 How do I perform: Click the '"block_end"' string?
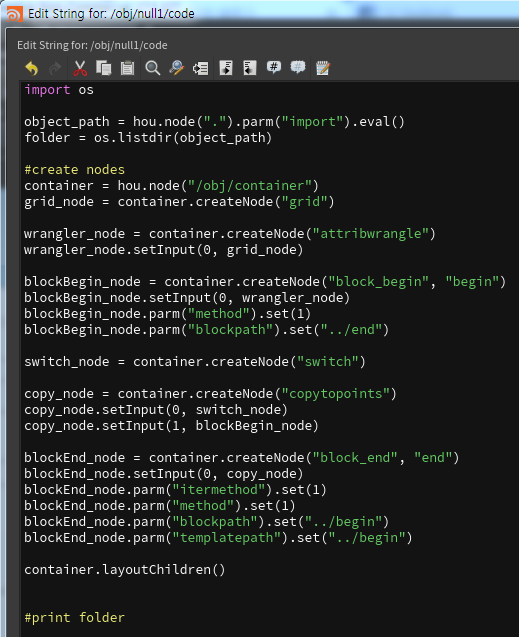click(x=355, y=458)
